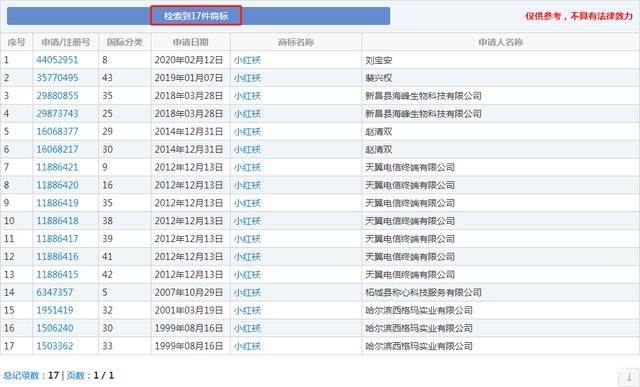Open 小红袄 link in row 15 (class 32)
The height and width of the screenshot is (387, 640).
click(x=247, y=311)
